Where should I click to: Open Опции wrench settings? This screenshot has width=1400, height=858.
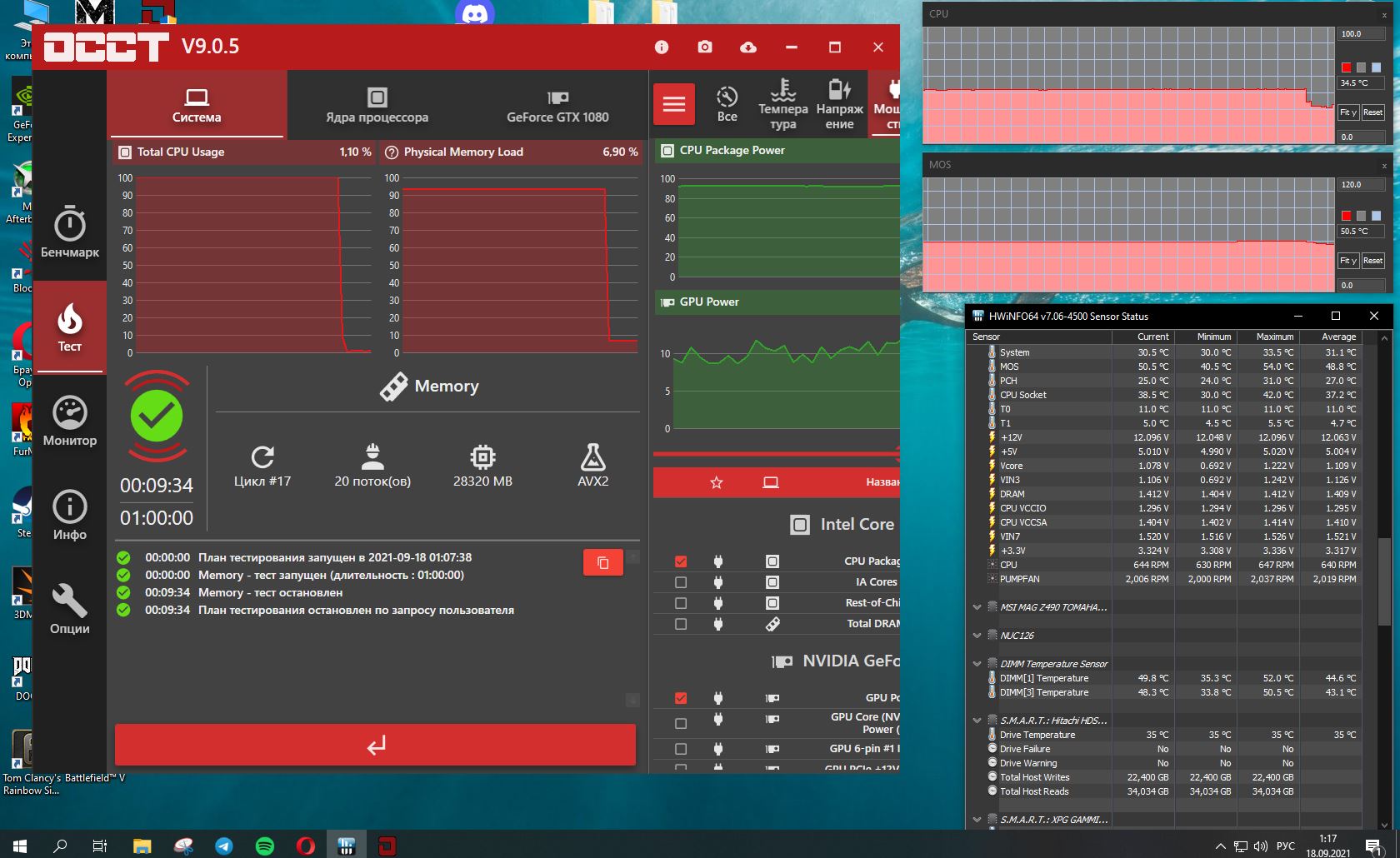(x=70, y=609)
